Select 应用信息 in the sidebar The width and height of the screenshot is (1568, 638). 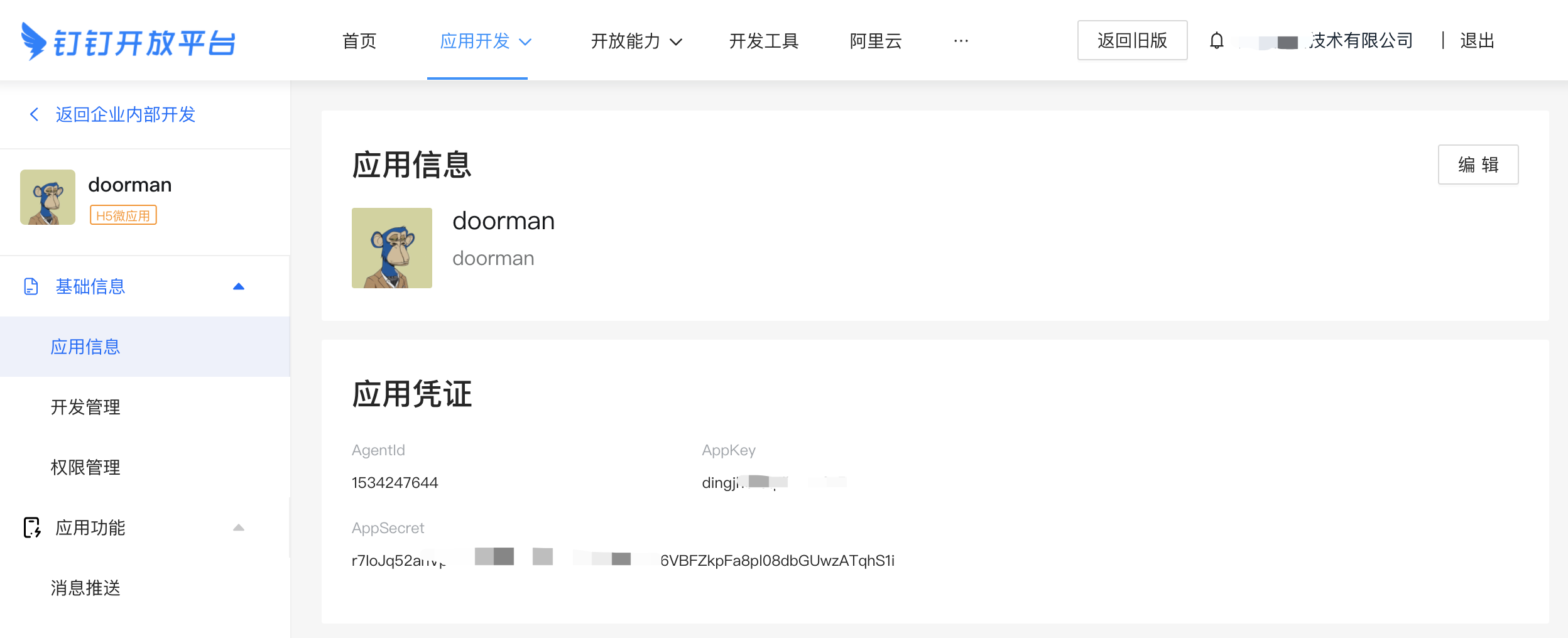point(144,347)
